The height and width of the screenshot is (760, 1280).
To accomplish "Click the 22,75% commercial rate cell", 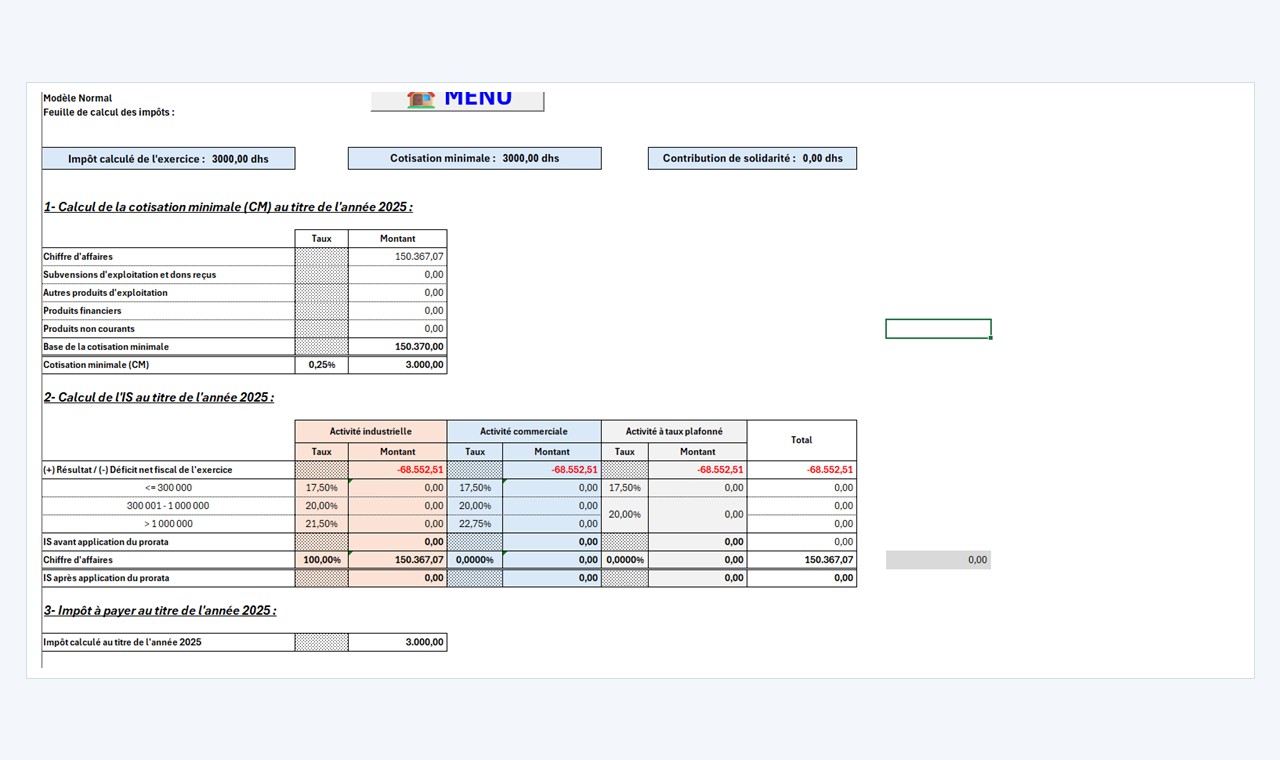I will pyautogui.click(x=475, y=524).
